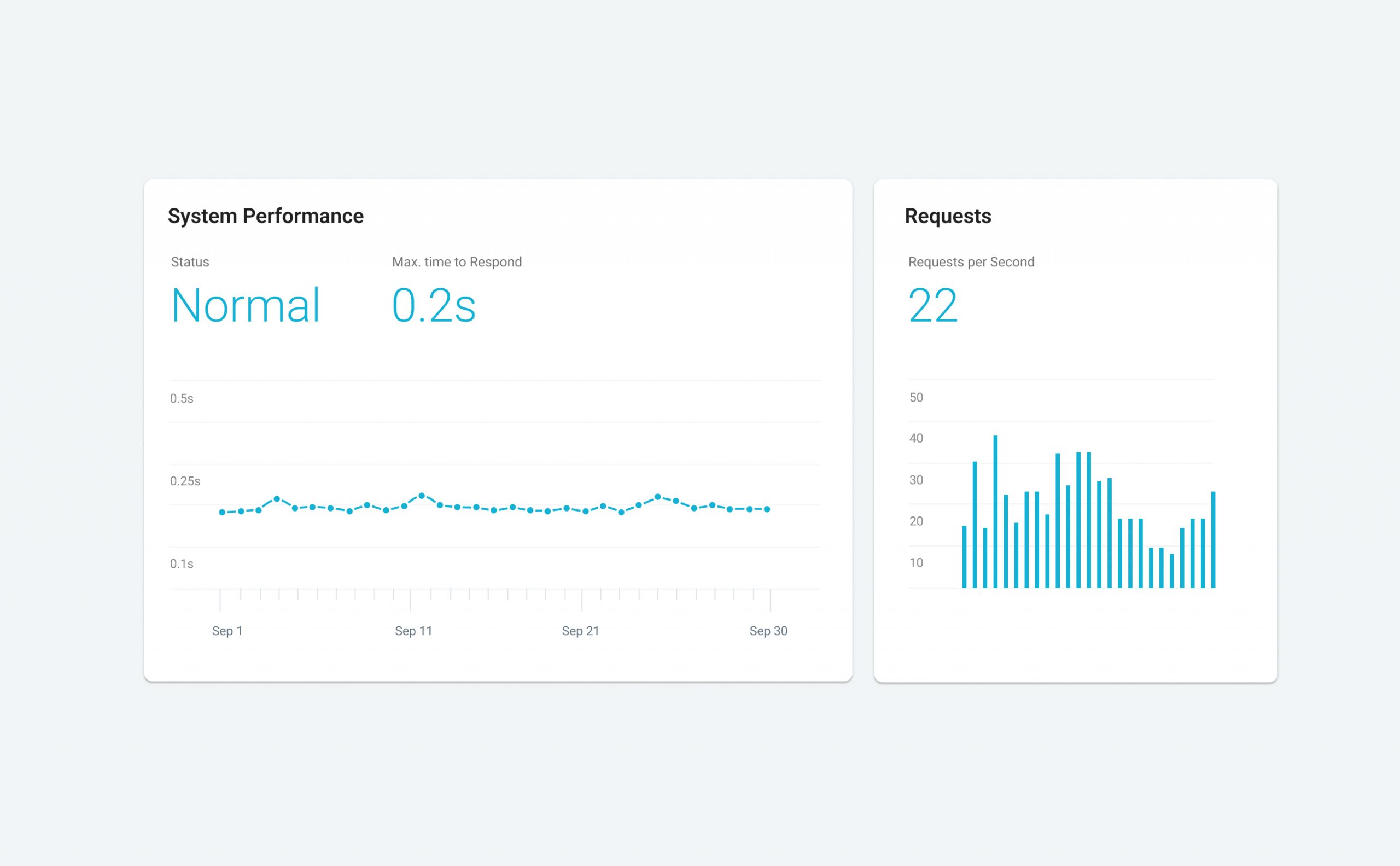Click the Requests per Second label
Image resolution: width=1400 pixels, height=866 pixels.
971,261
